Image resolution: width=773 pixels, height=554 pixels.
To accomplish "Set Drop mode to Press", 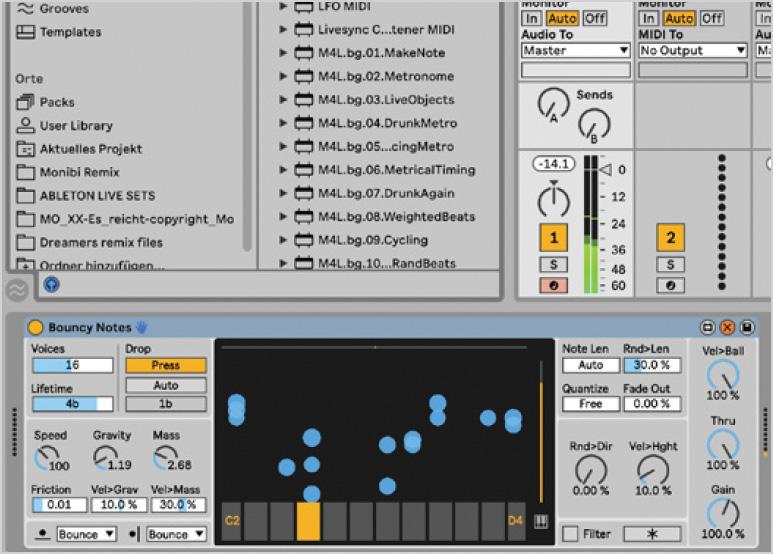I will click(166, 365).
